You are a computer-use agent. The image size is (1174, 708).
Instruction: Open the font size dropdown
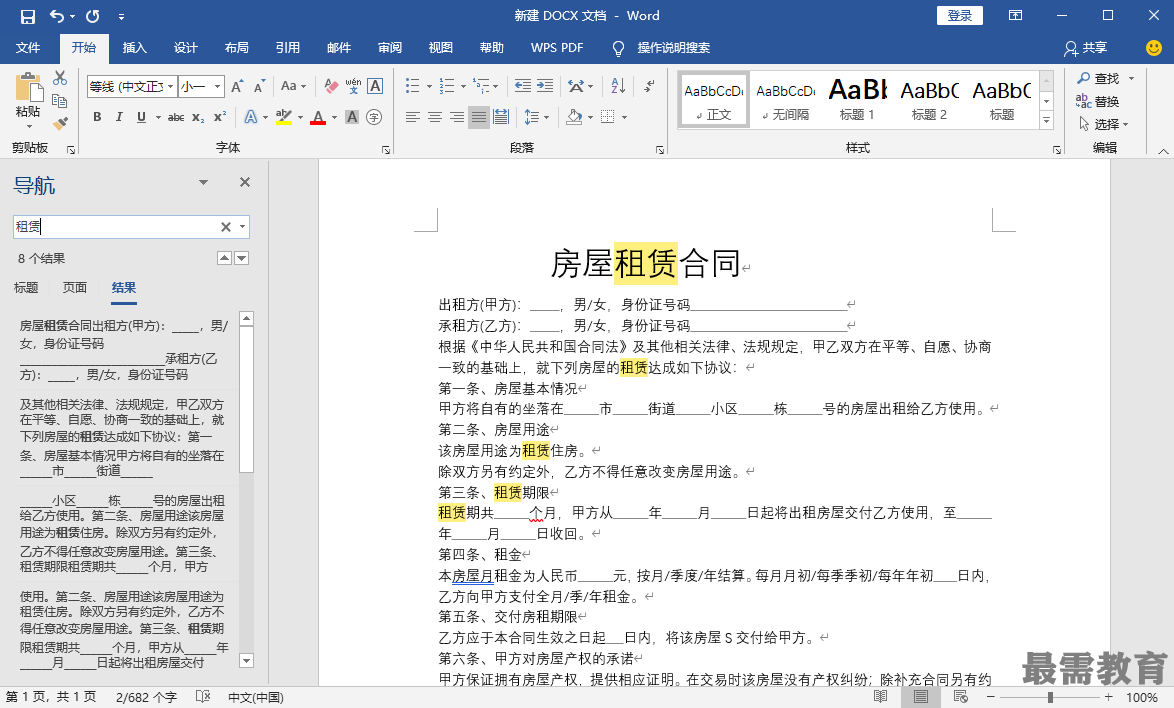pos(218,87)
